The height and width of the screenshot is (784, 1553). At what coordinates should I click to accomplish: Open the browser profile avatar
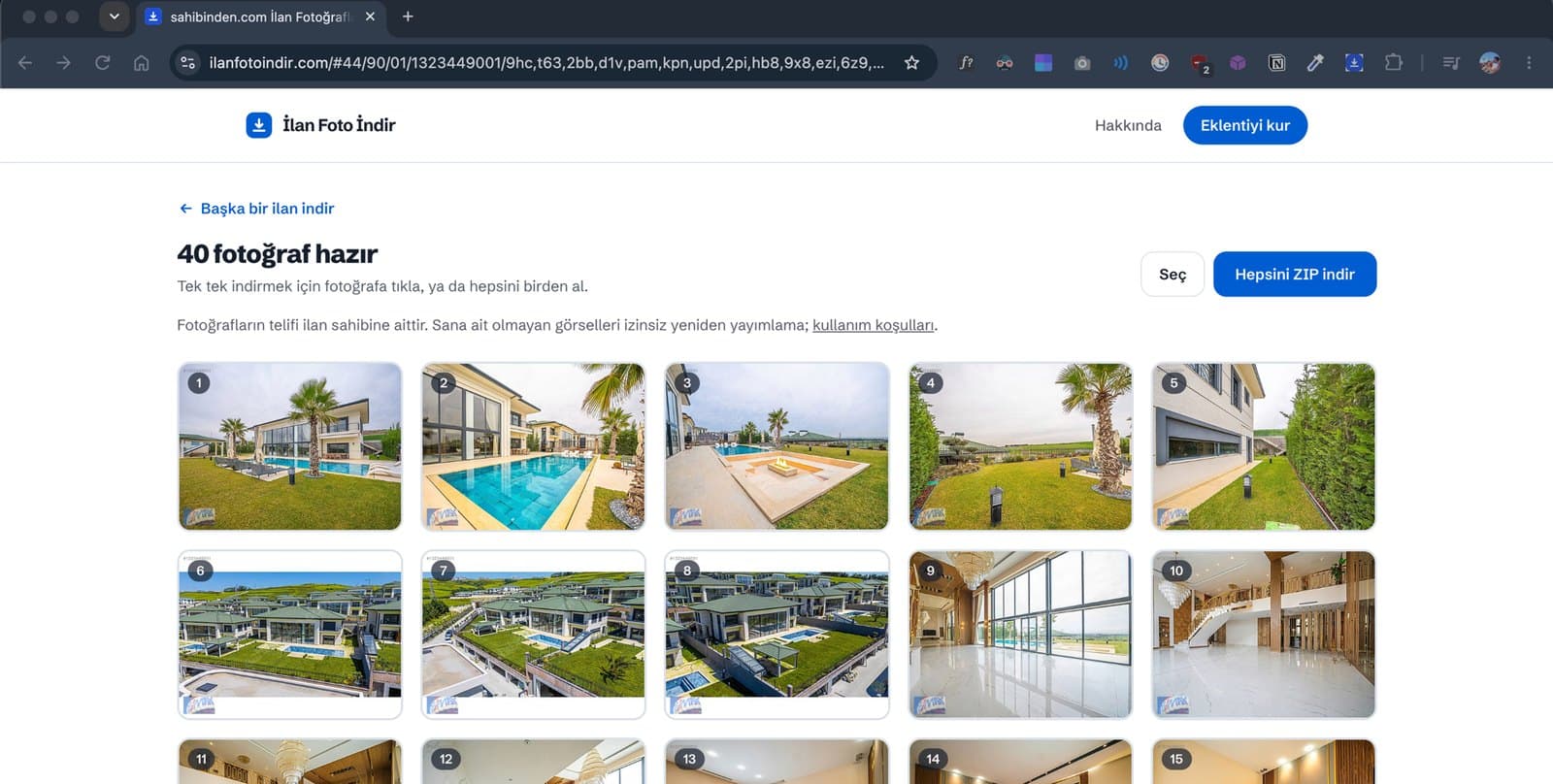[1490, 63]
